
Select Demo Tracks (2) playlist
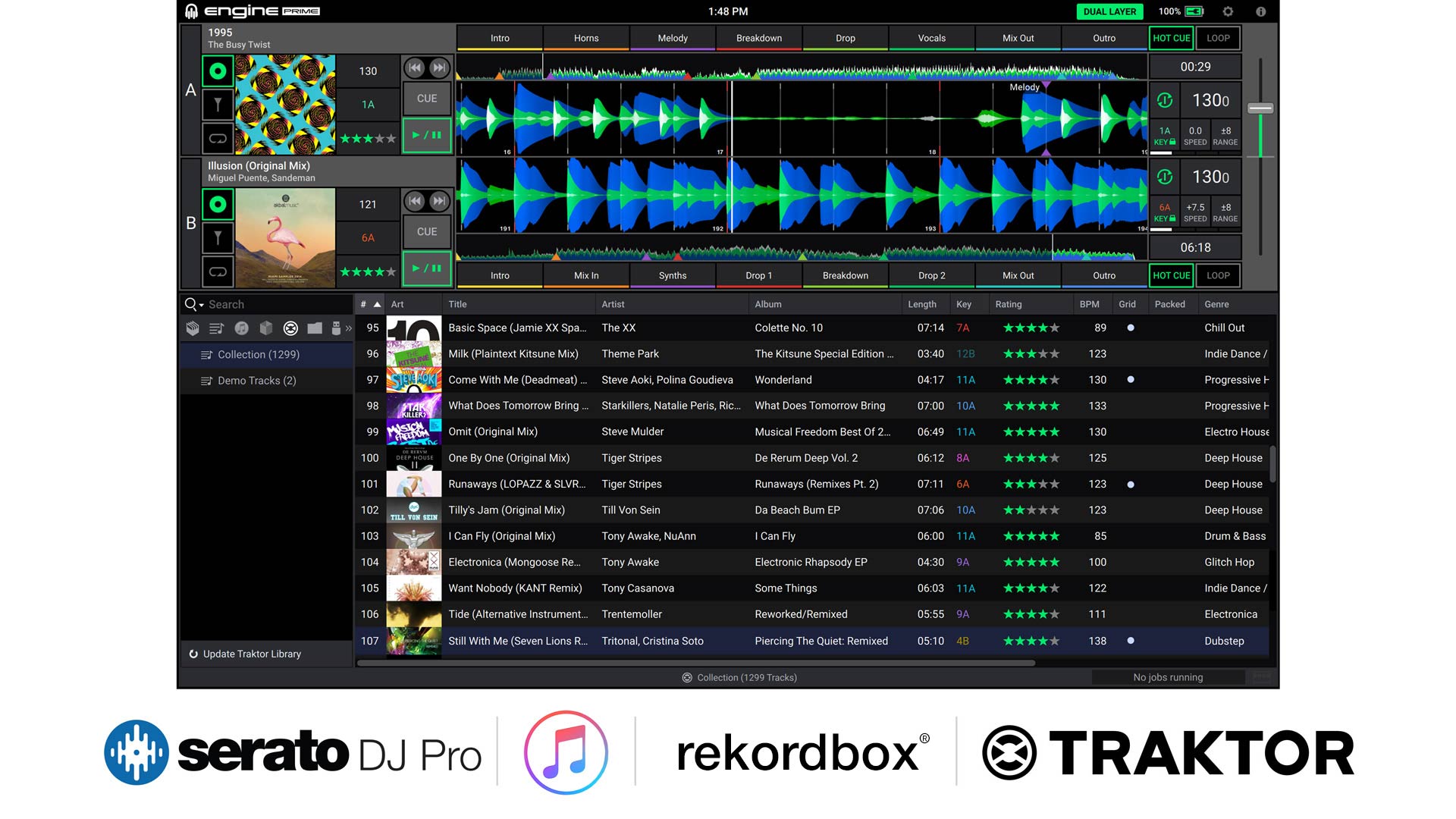coord(267,381)
